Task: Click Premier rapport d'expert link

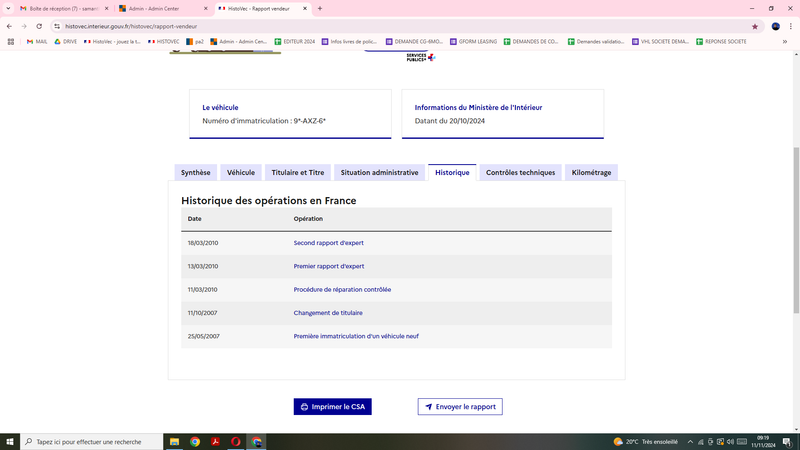Action: [x=329, y=266]
